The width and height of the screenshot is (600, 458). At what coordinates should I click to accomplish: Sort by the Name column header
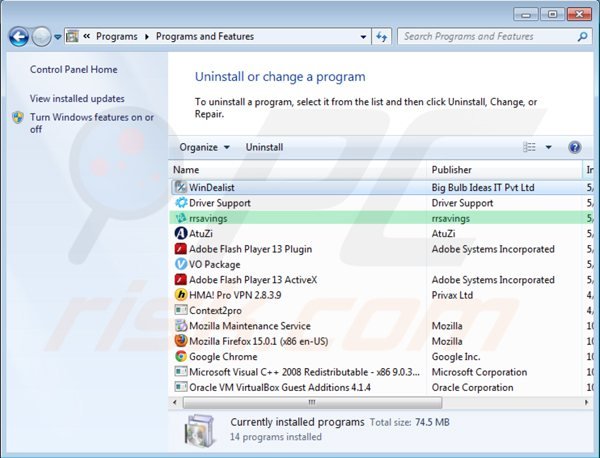(298, 170)
